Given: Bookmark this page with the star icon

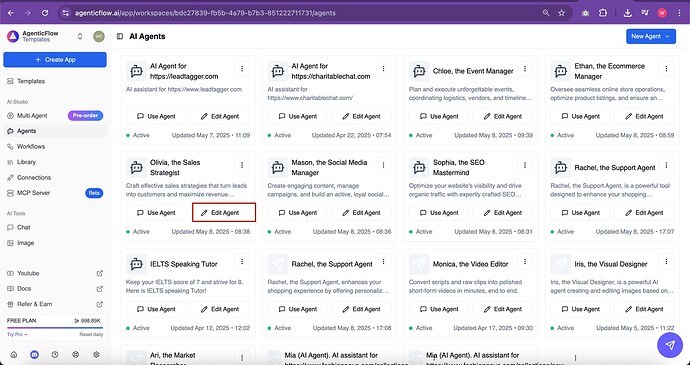Looking at the screenshot, I should click(562, 13).
